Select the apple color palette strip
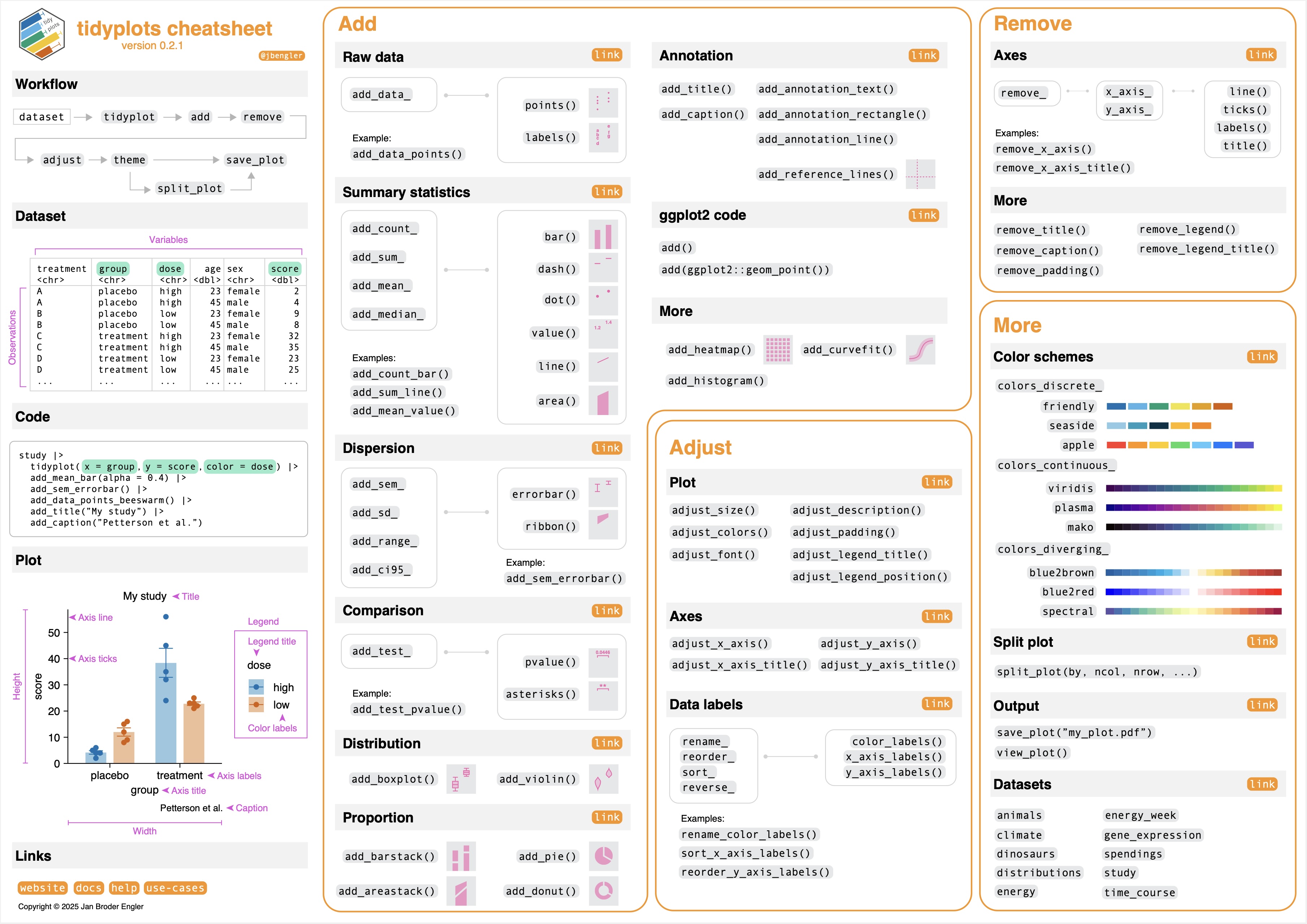This screenshot has width=1307, height=924. pos(1180,445)
